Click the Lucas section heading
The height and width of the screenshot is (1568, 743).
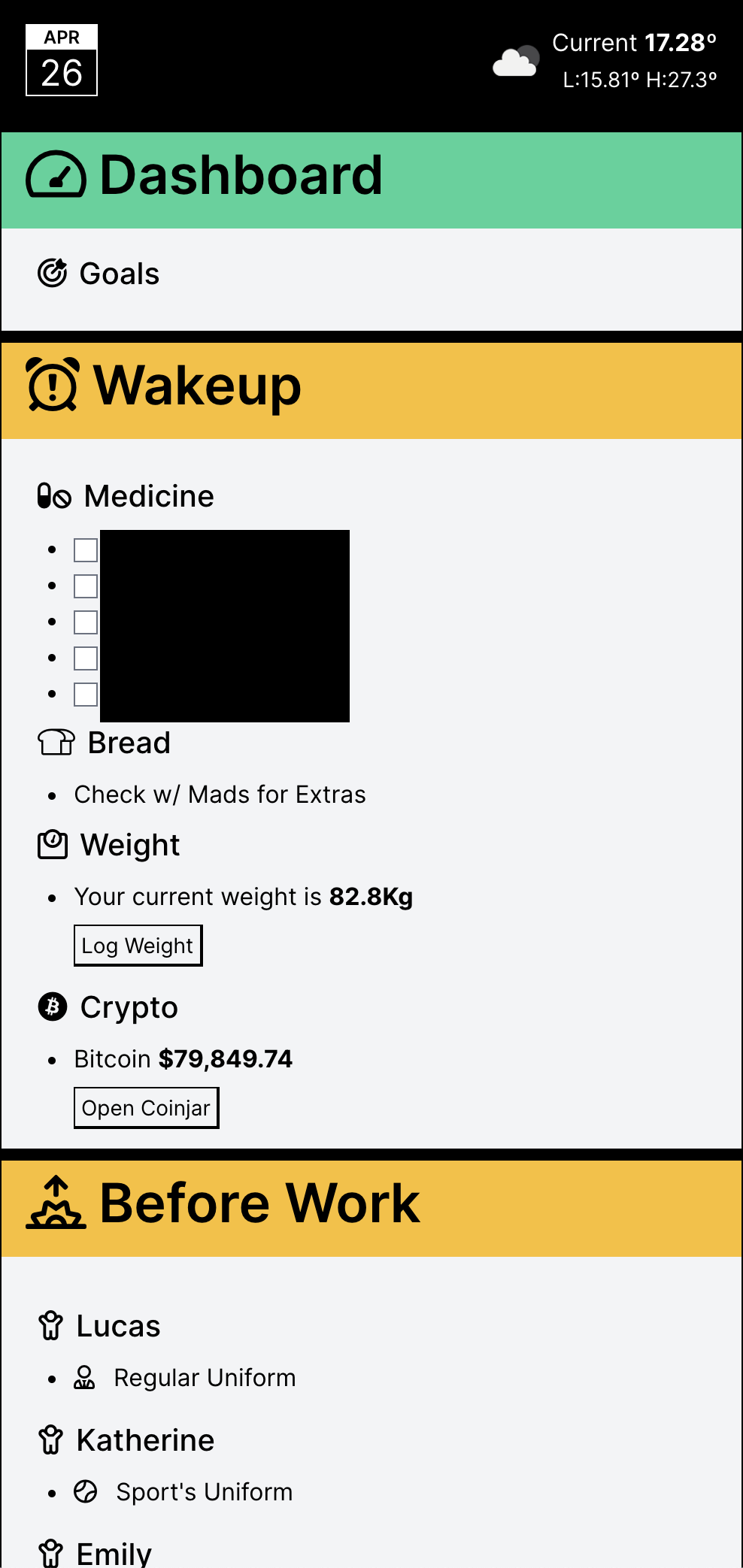point(118,1326)
